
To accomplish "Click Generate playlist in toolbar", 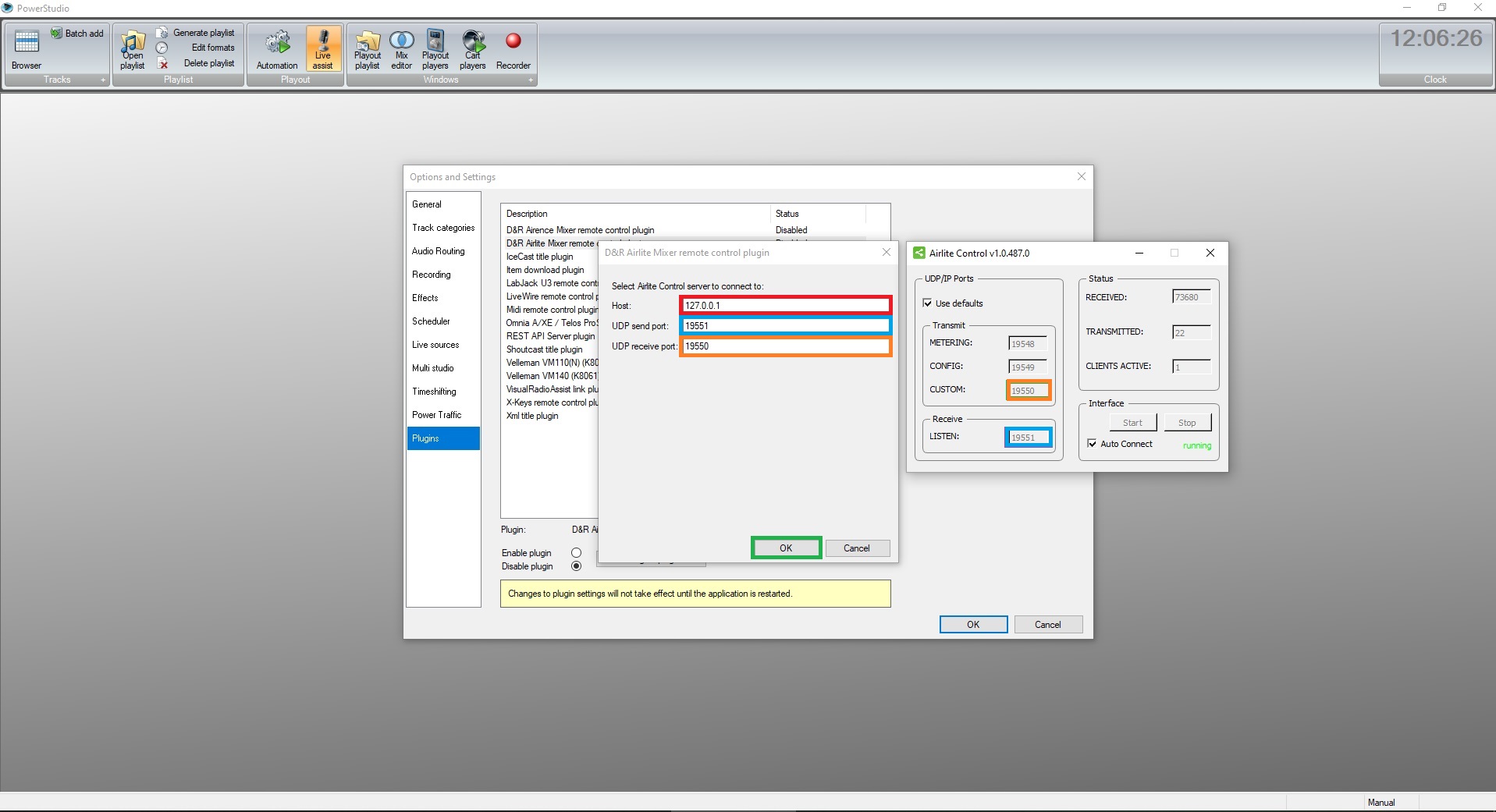I will tap(203, 33).
